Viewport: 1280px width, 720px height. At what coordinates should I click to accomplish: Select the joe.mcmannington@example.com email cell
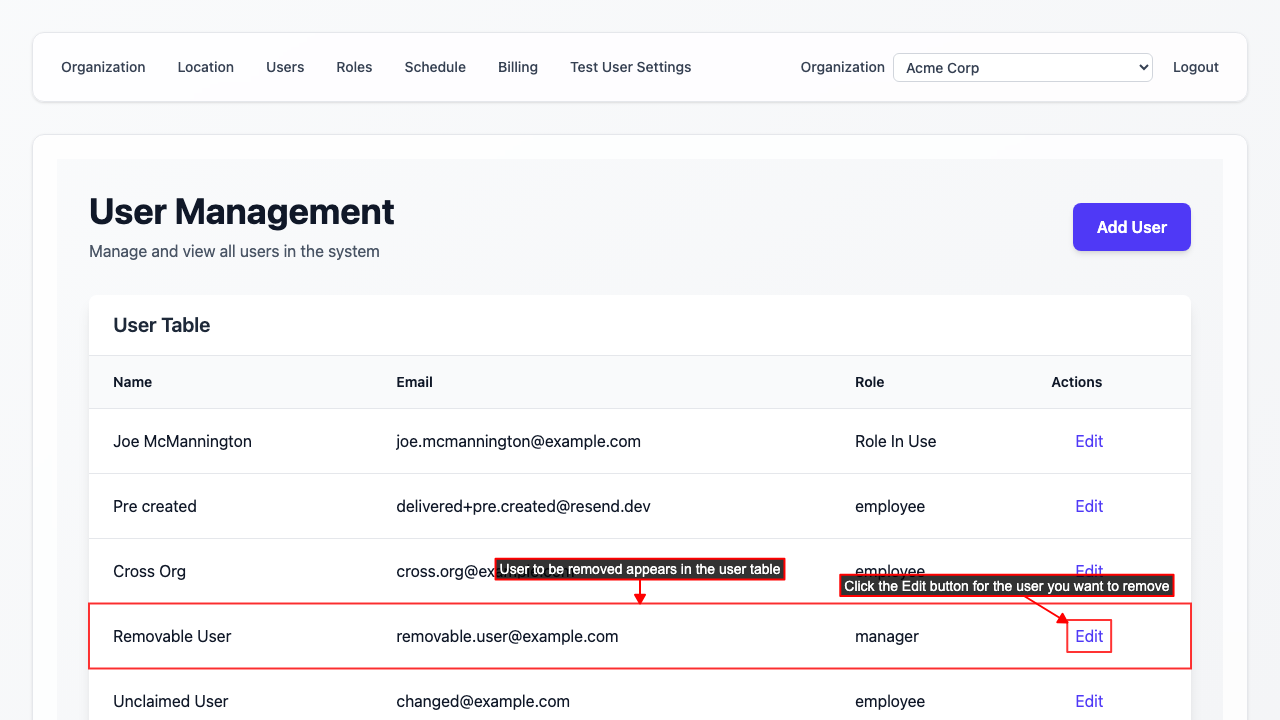click(518, 441)
